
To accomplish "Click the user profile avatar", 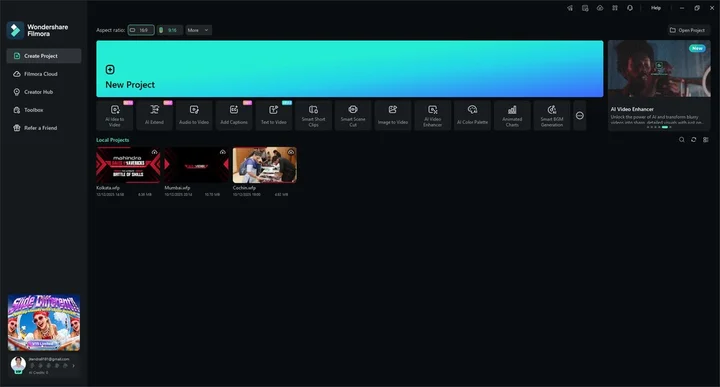I will click(x=18, y=365).
